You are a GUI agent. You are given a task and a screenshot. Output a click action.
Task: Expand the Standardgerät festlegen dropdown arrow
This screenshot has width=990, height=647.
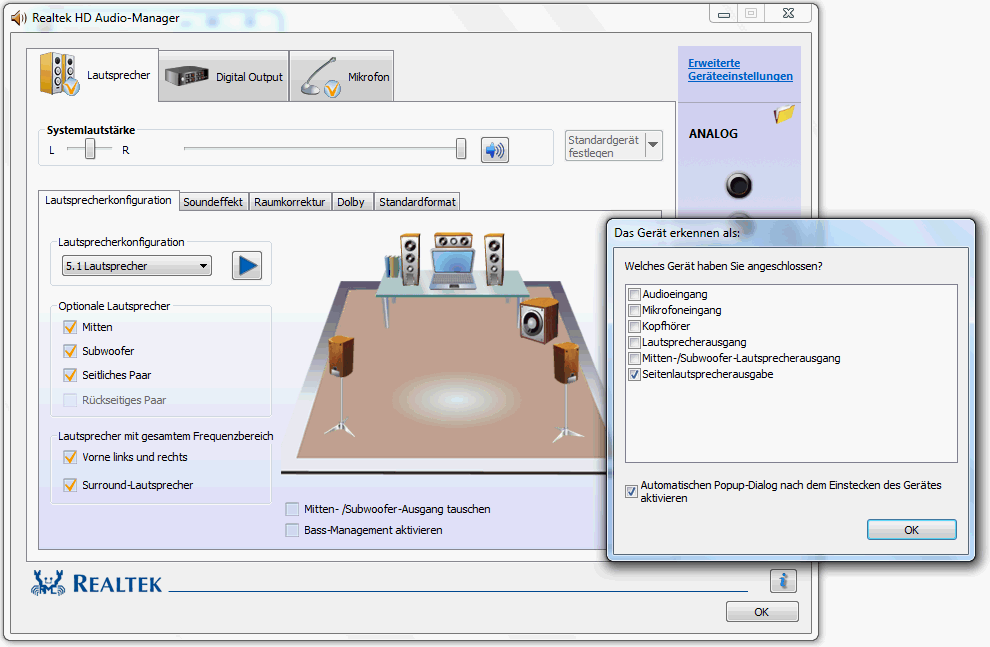tap(653, 145)
